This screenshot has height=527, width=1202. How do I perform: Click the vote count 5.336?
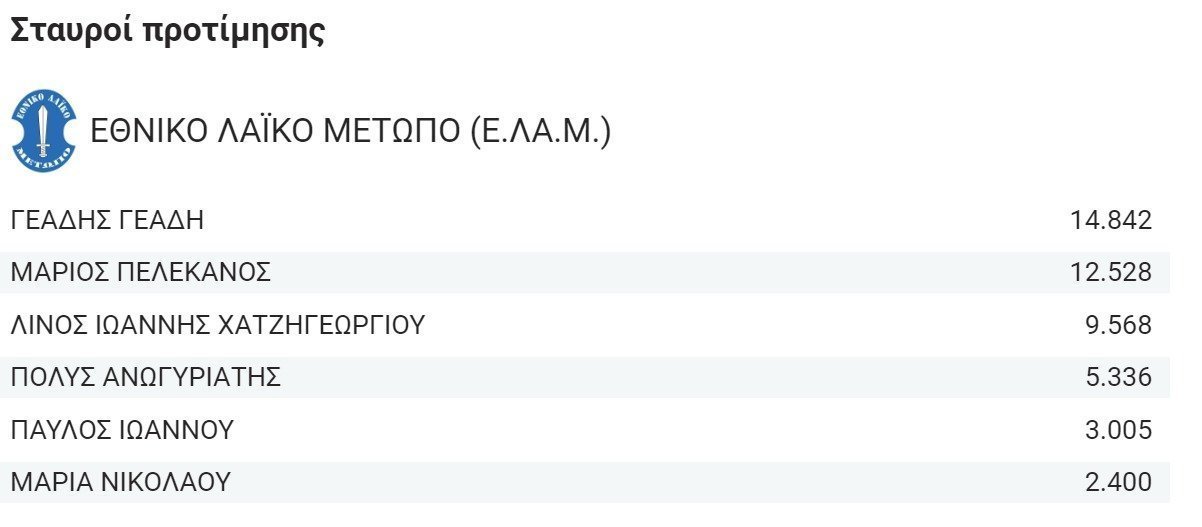(1118, 377)
